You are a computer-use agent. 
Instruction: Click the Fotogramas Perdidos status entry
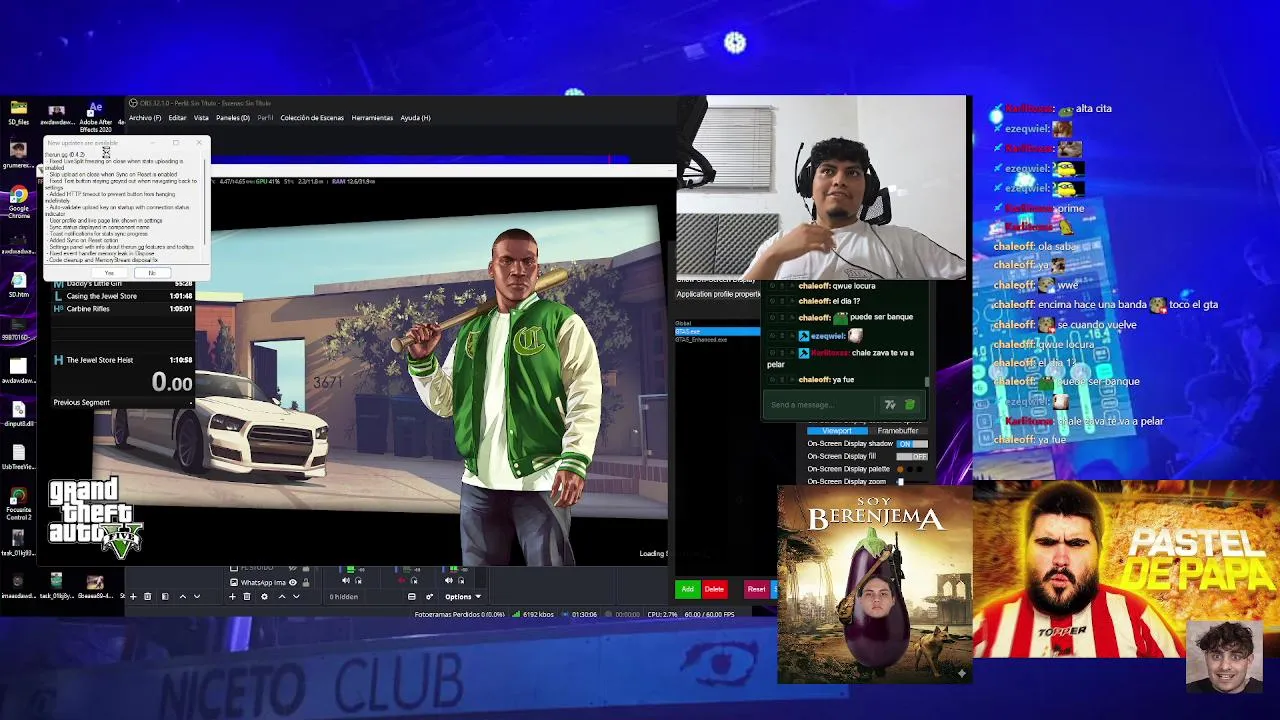pyautogui.click(x=459, y=615)
